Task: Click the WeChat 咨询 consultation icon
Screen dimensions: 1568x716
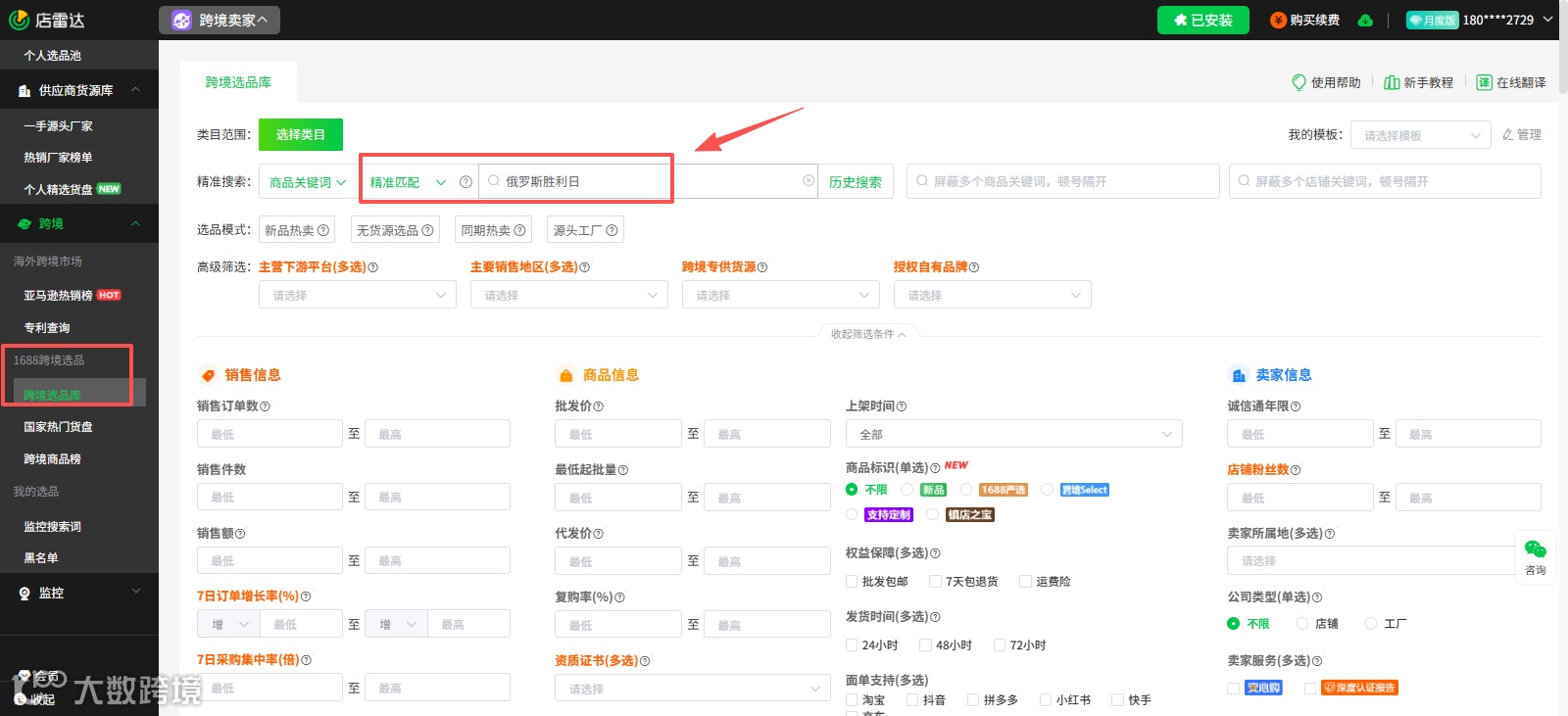Action: pos(1536,549)
